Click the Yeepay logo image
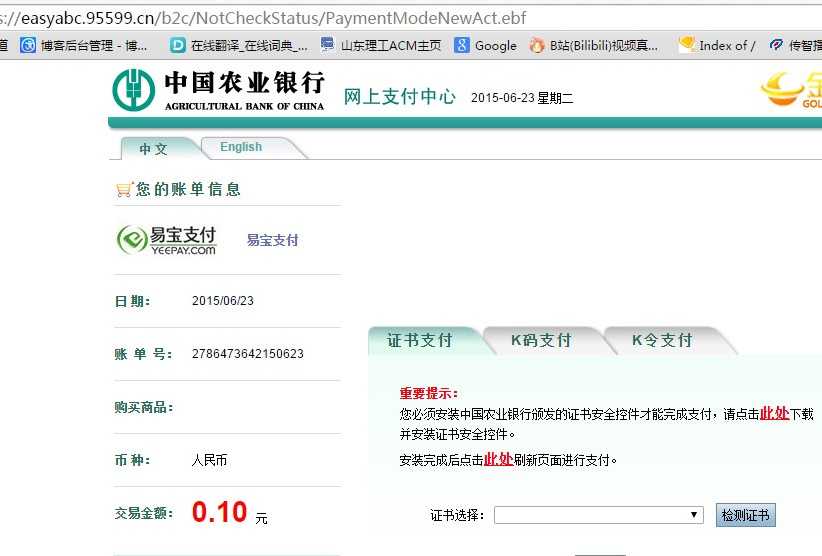This screenshot has width=822, height=556. 166,241
